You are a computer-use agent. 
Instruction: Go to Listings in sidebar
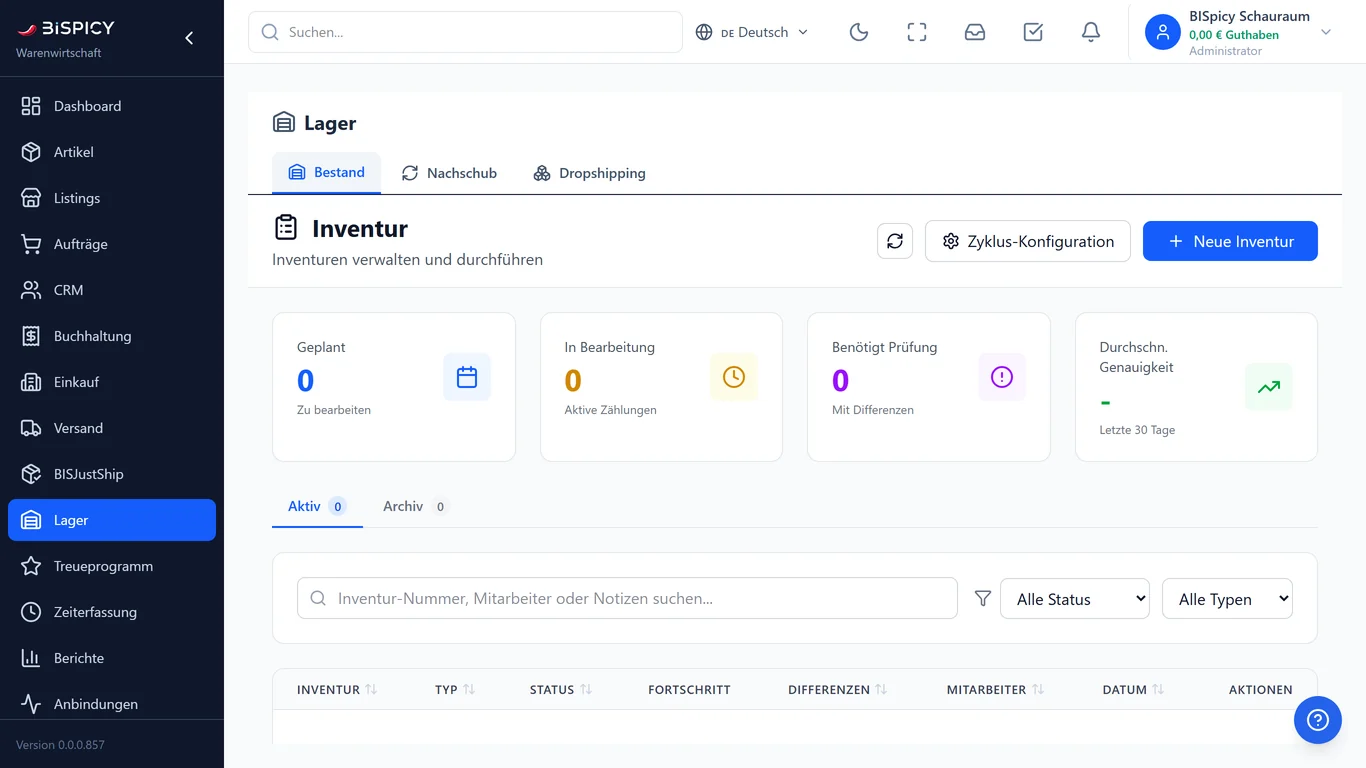[x=112, y=198]
